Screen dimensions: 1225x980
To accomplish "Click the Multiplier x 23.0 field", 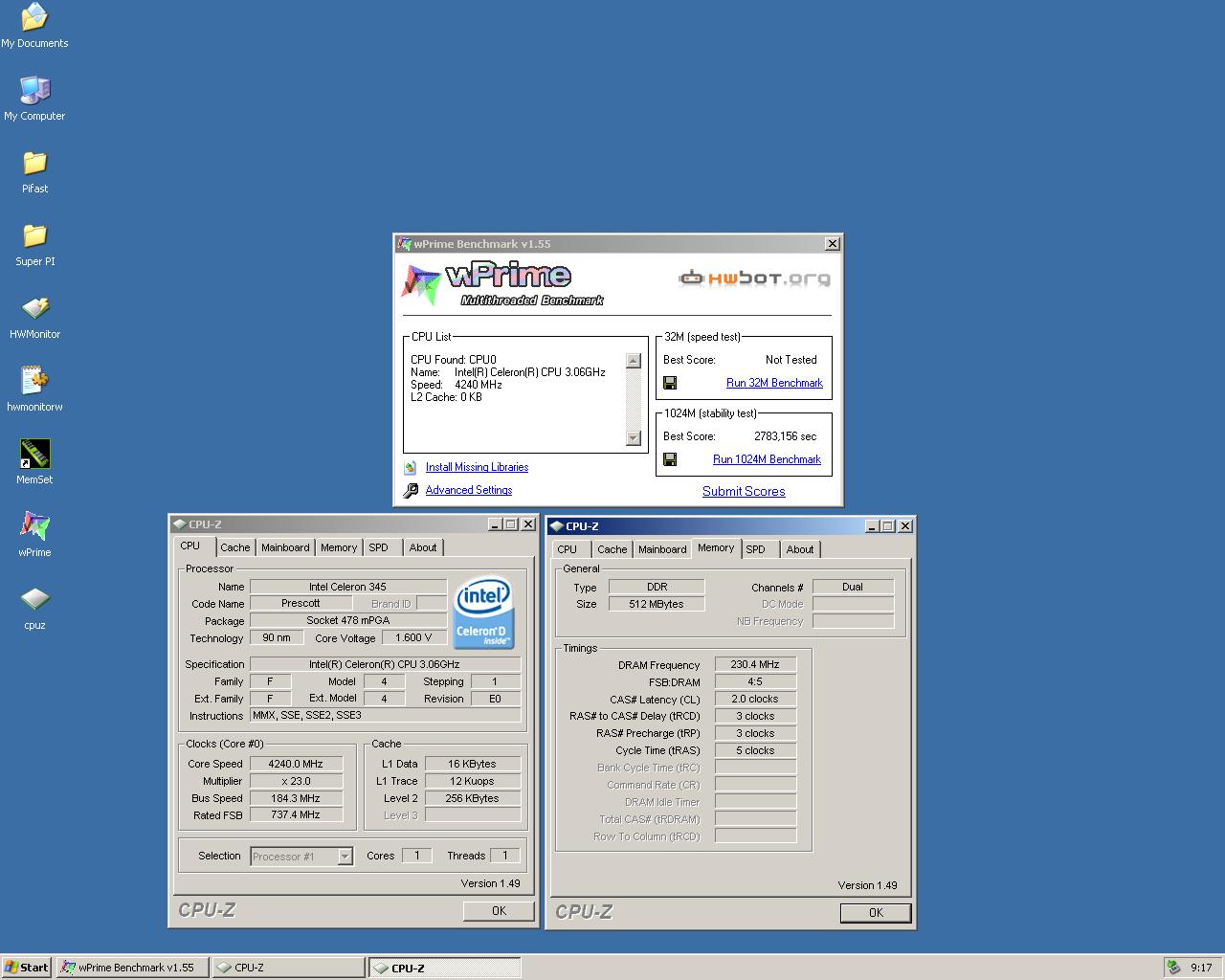I will tap(296, 781).
